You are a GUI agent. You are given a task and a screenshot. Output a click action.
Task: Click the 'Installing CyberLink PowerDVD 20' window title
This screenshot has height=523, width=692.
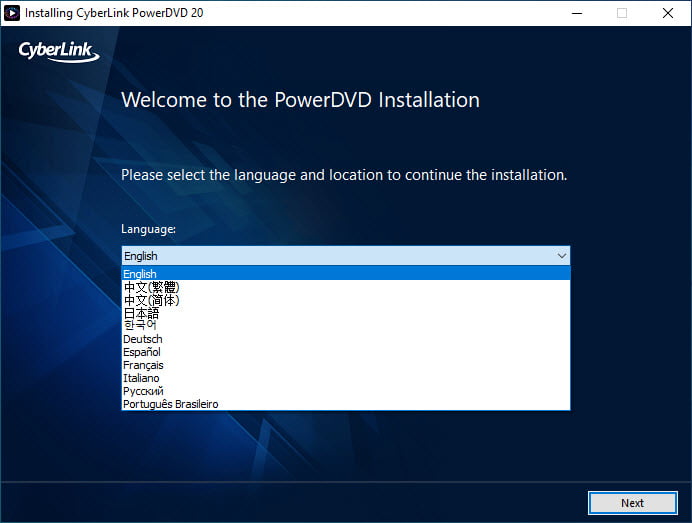tap(114, 13)
